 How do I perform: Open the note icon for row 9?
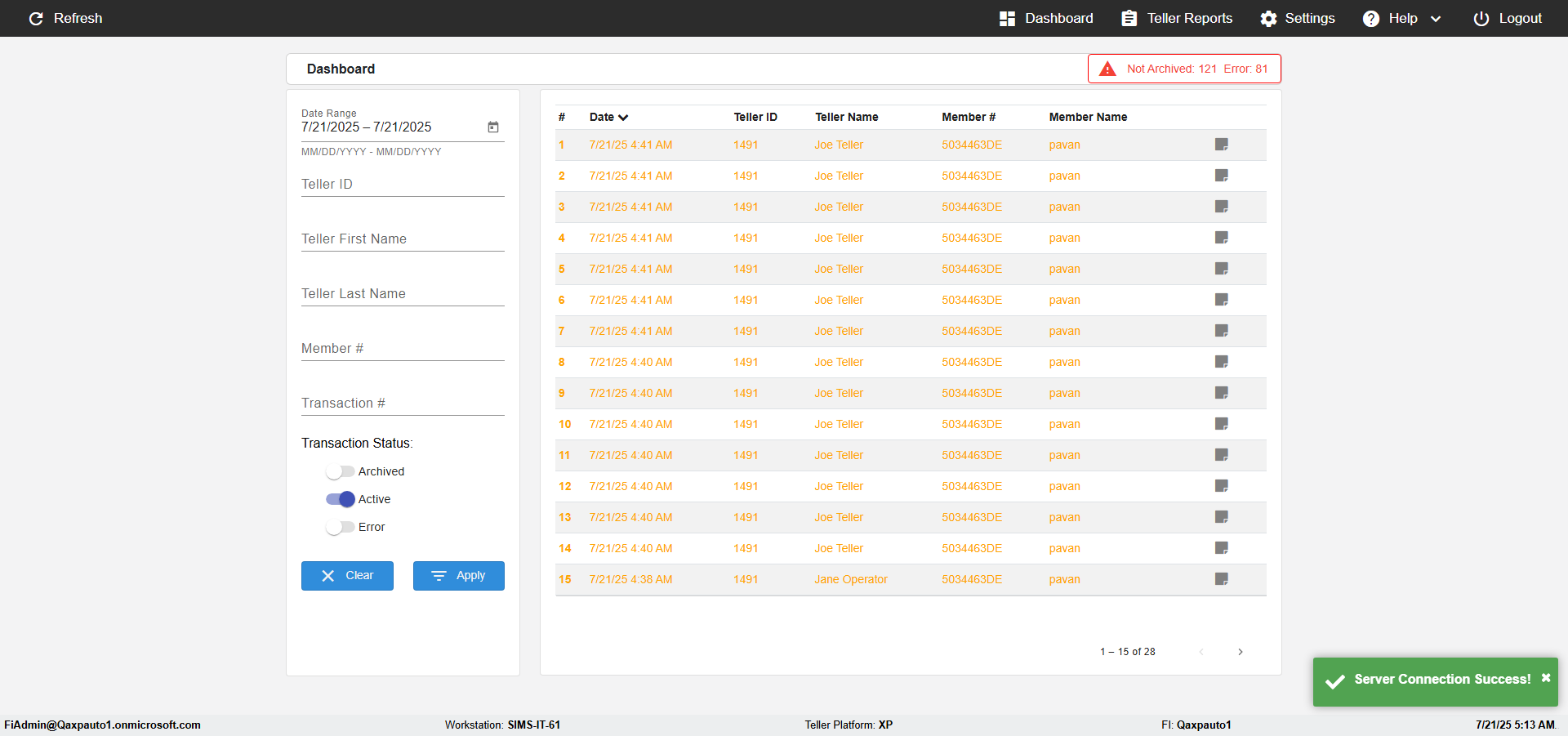(1222, 393)
